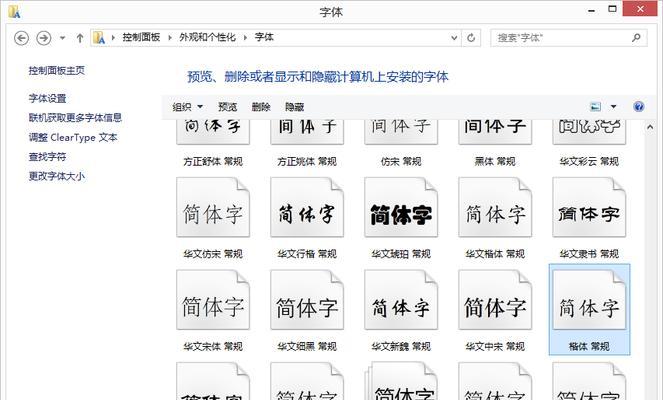Select the 华文隶书 常规 font icon

(x=589, y=207)
